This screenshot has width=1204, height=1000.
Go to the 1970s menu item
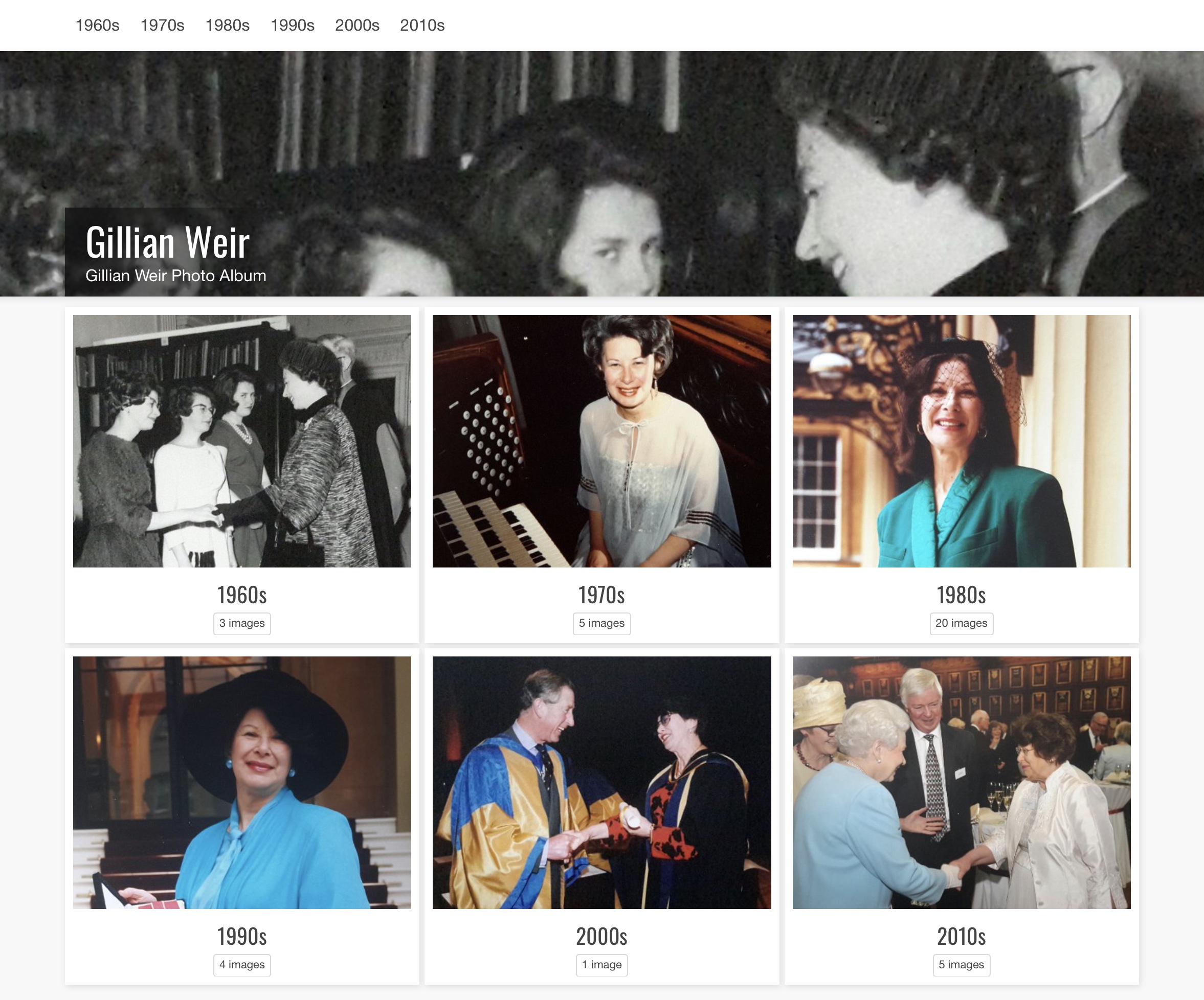(x=162, y=25)
